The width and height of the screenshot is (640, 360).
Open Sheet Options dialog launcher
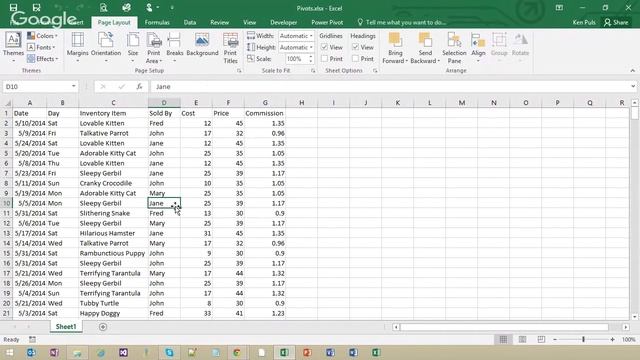point(375,71)
